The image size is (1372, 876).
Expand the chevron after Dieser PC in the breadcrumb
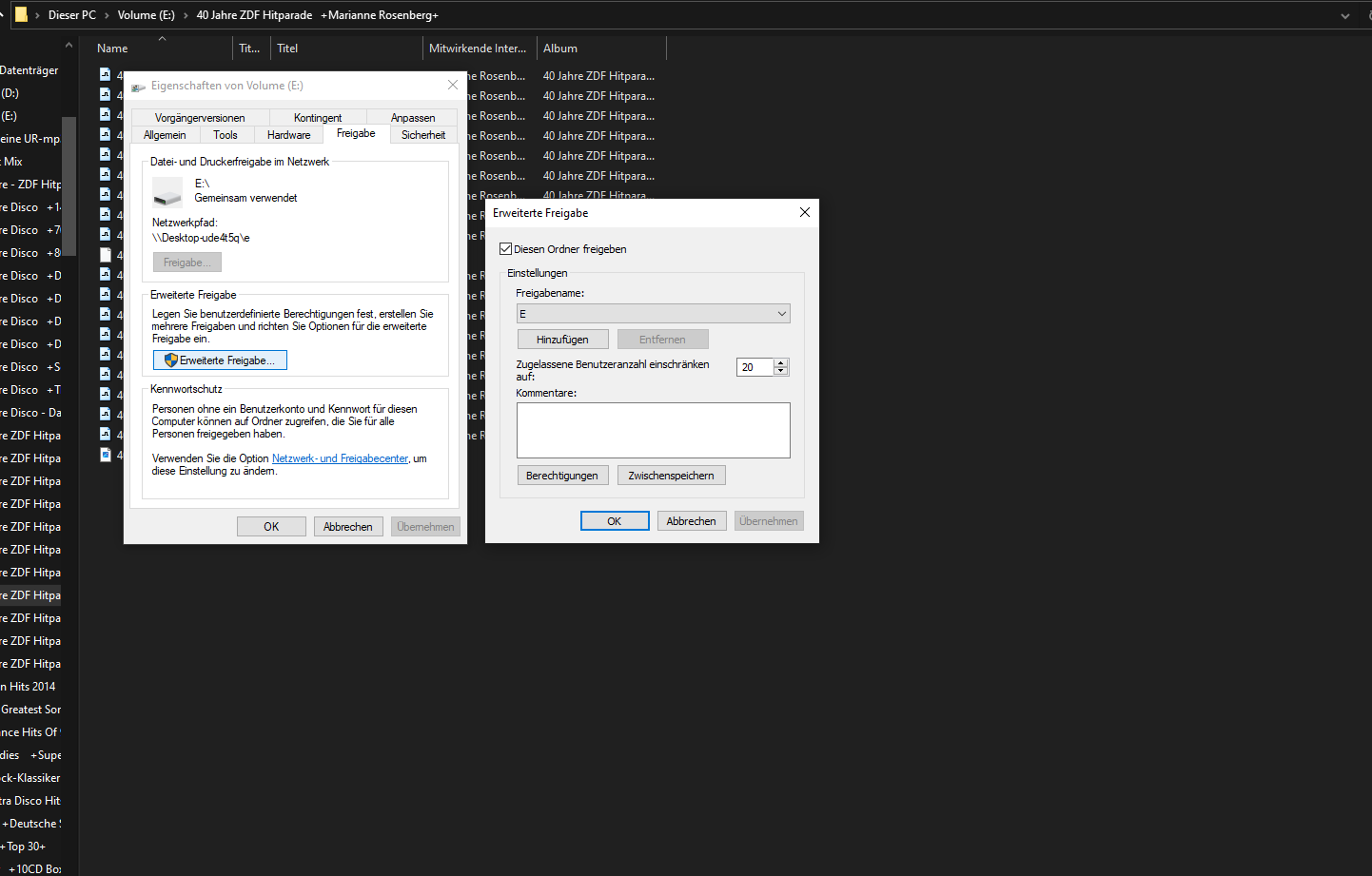point(107,15)
